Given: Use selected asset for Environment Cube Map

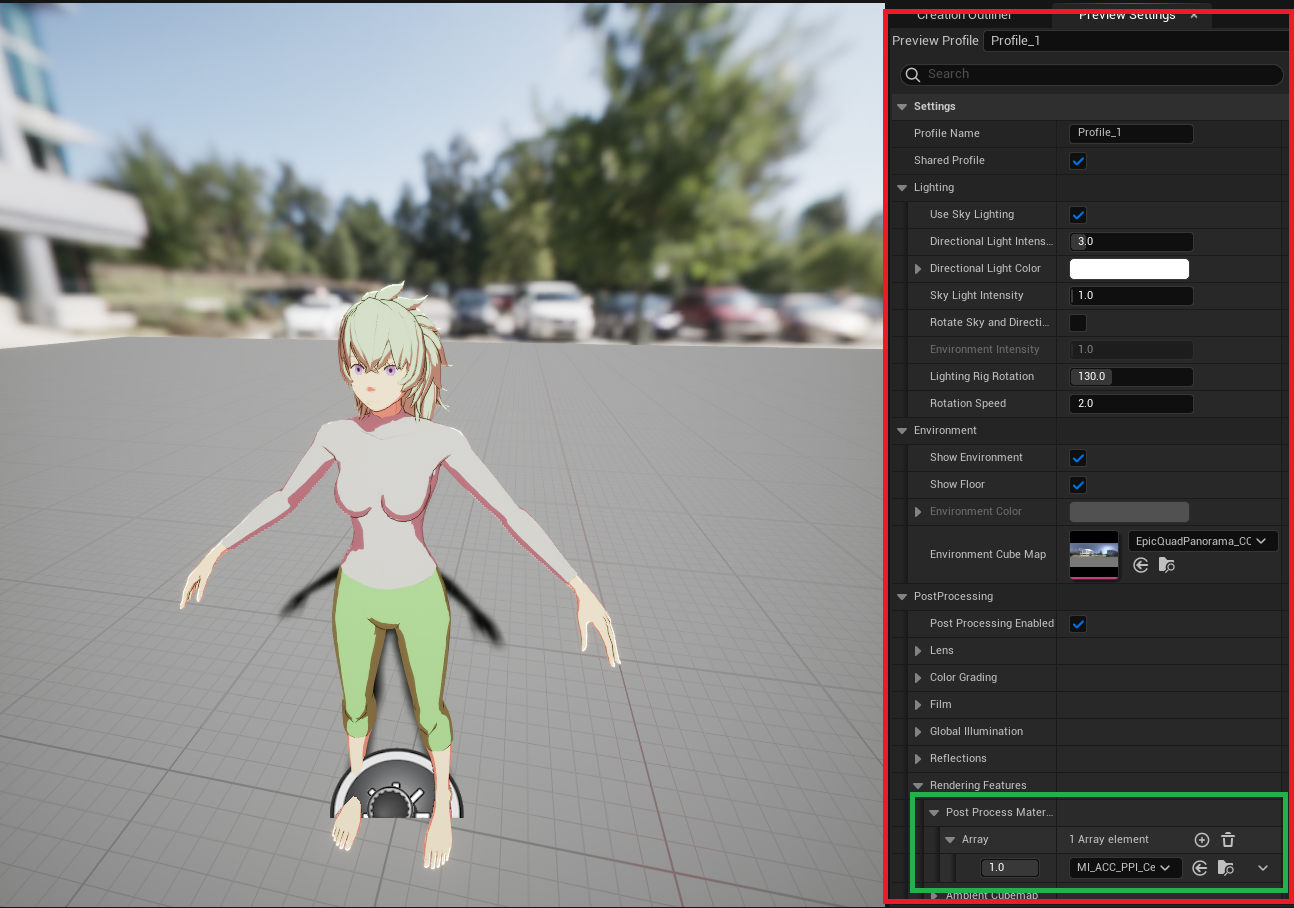Looking at the screenshot, I should (1141, 565).
